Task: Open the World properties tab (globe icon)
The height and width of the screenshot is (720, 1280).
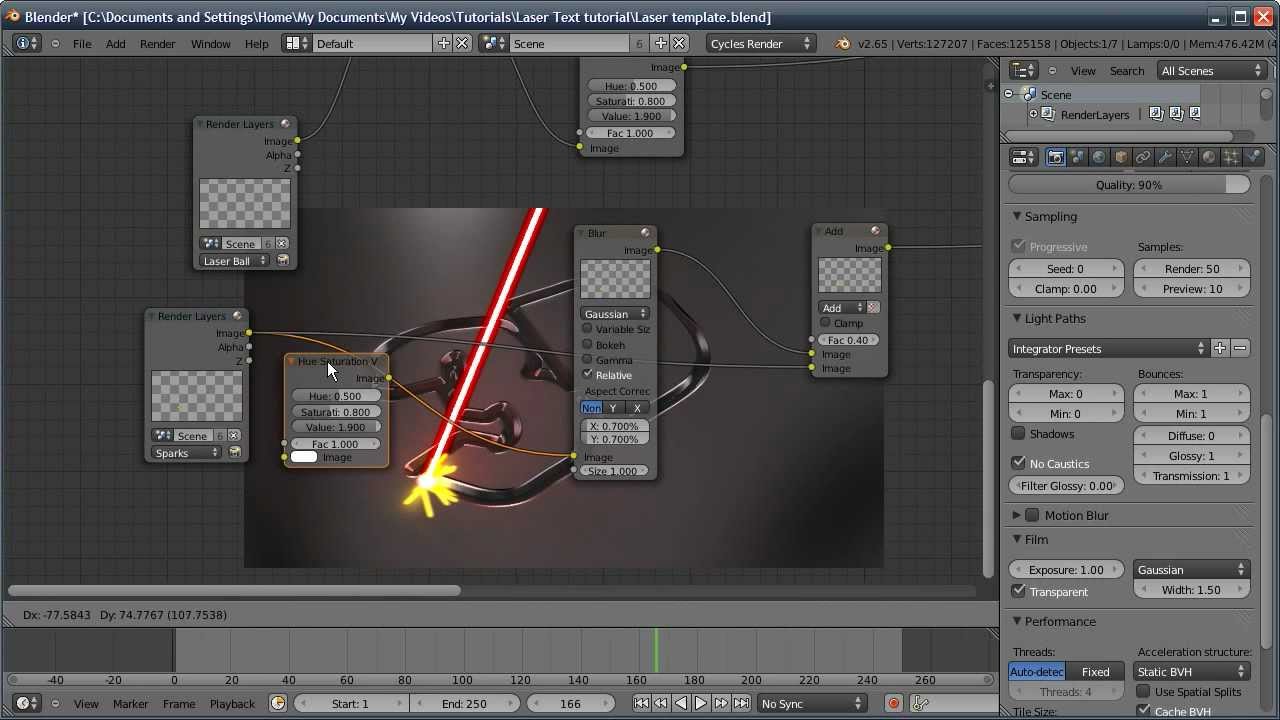Action: pyautogui.click(x=1099, y=157)
